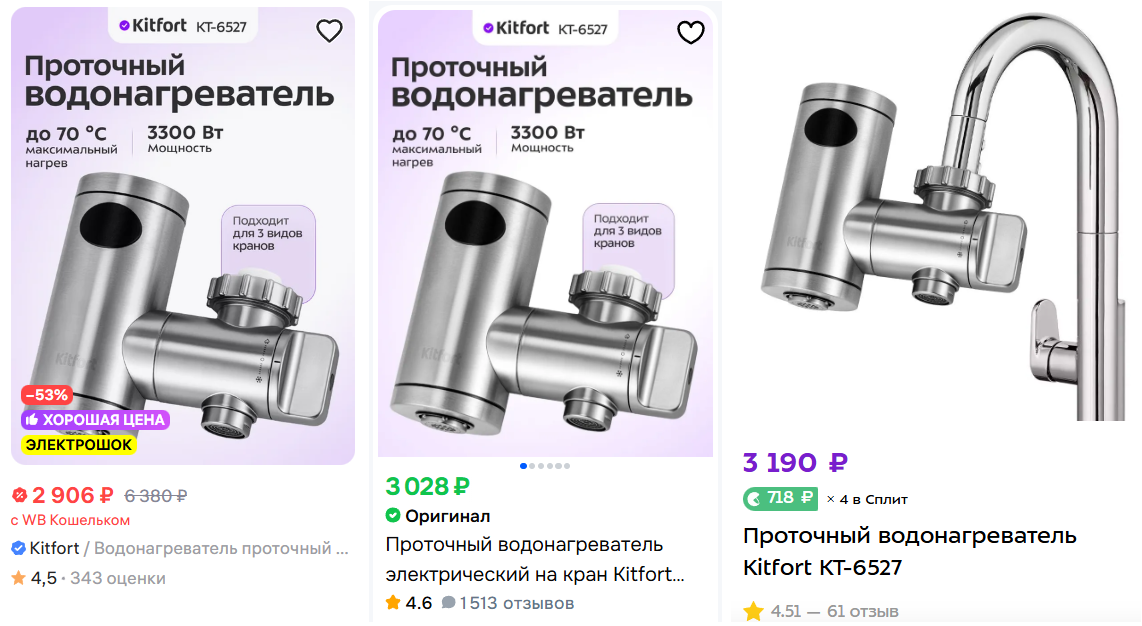The height and width of the screenshot is (626, 1142).
Task: Open the 'Проточный водонагреватель Kitfort KT-6527' title link
Action: click(909, 551)
